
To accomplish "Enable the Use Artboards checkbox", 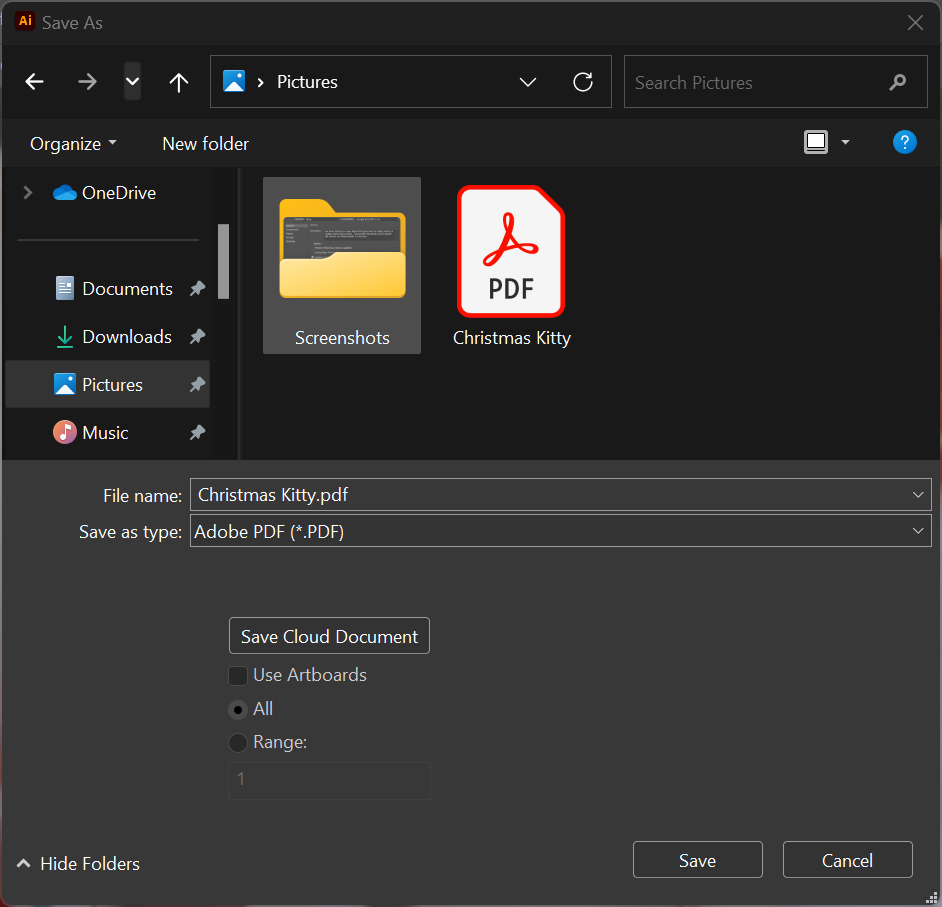I will pyautogui.click(x=238, y=675).
